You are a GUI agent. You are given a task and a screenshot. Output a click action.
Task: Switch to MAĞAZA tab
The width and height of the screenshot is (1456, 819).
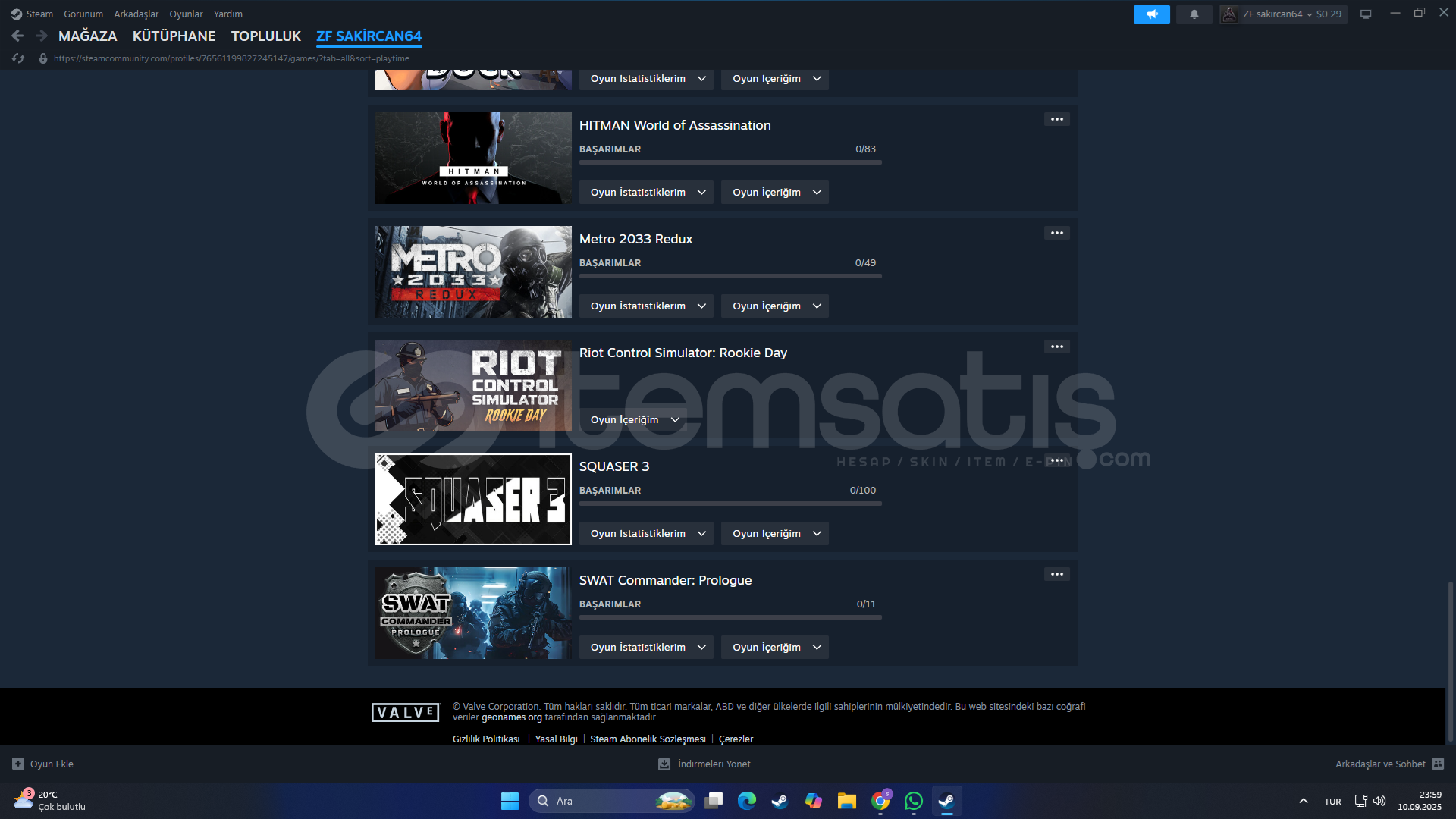click(88, 36)
